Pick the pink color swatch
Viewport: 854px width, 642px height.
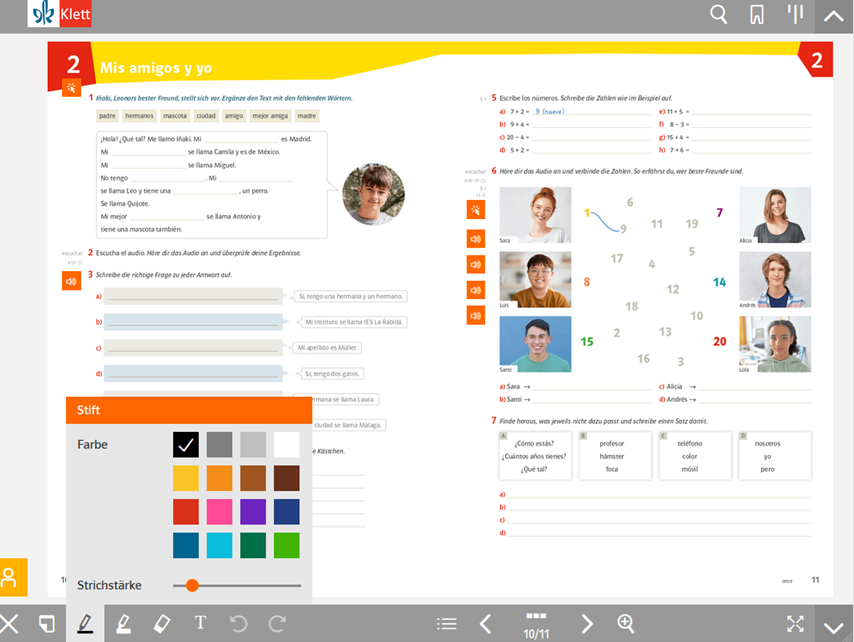point(219,511)
